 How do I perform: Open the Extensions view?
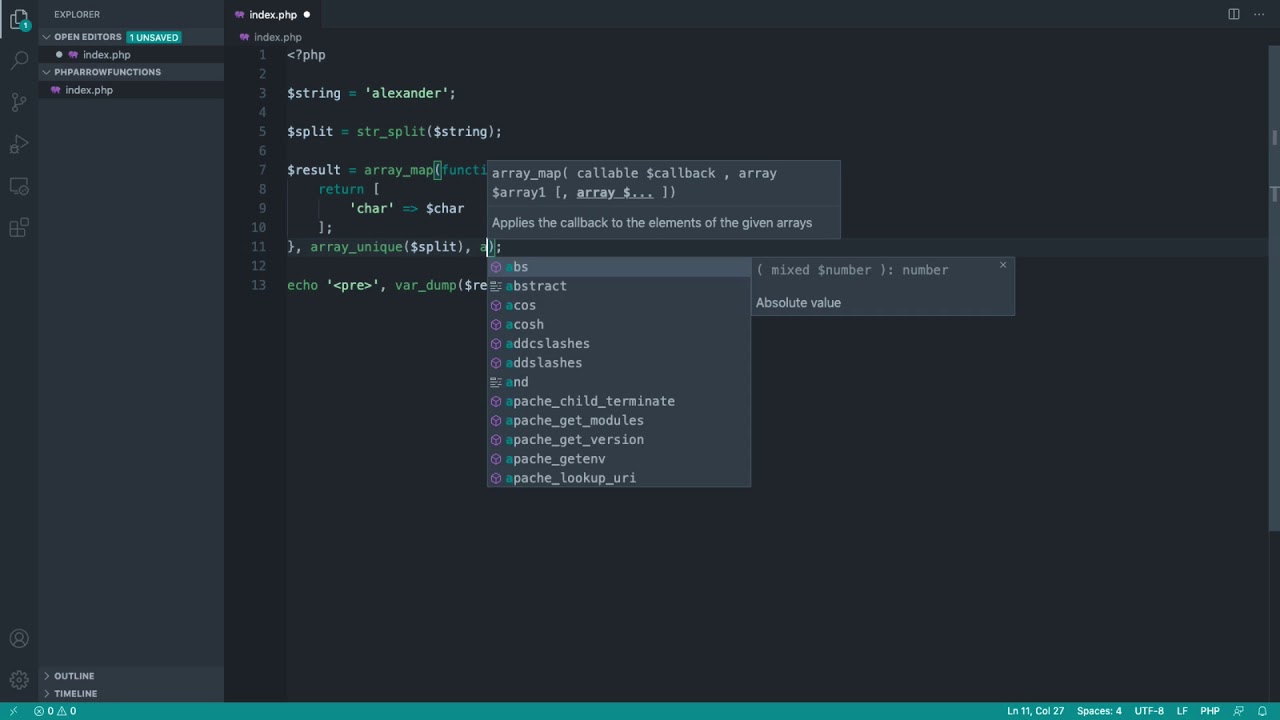[19, 228]
